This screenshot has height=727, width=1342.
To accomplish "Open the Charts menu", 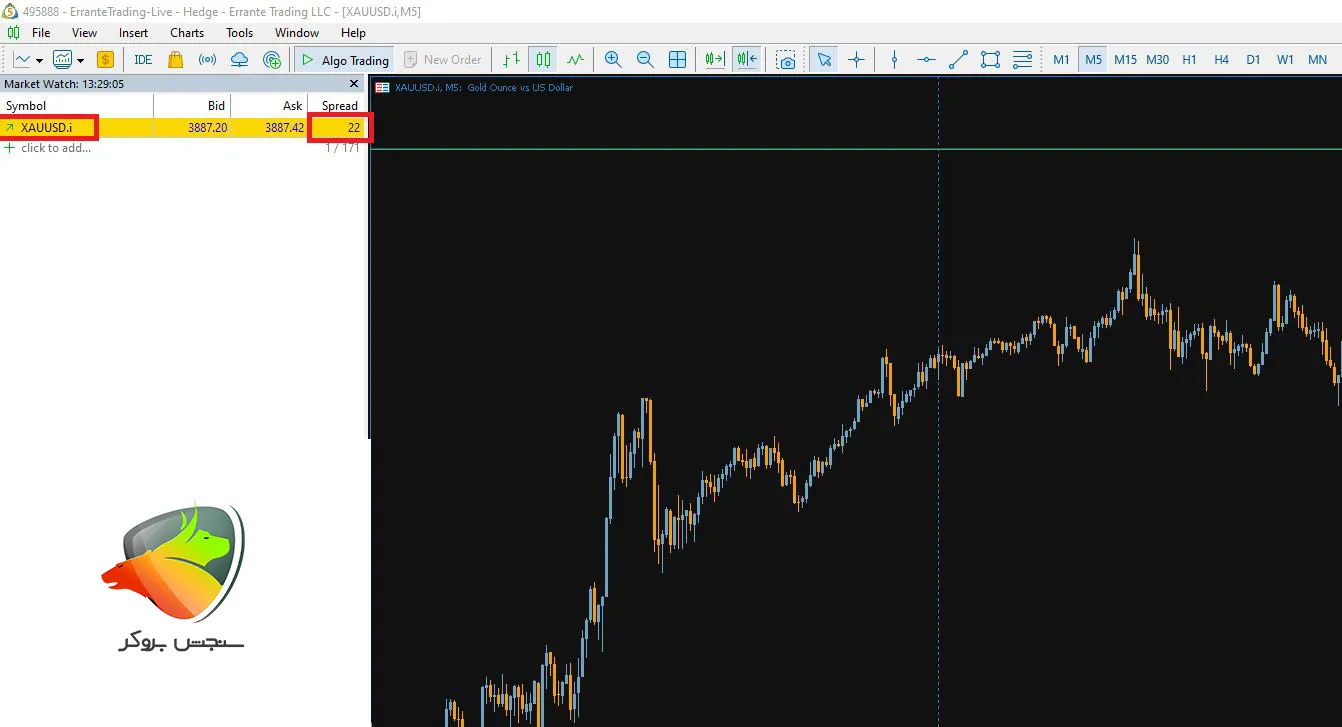I will coord(187,33).
